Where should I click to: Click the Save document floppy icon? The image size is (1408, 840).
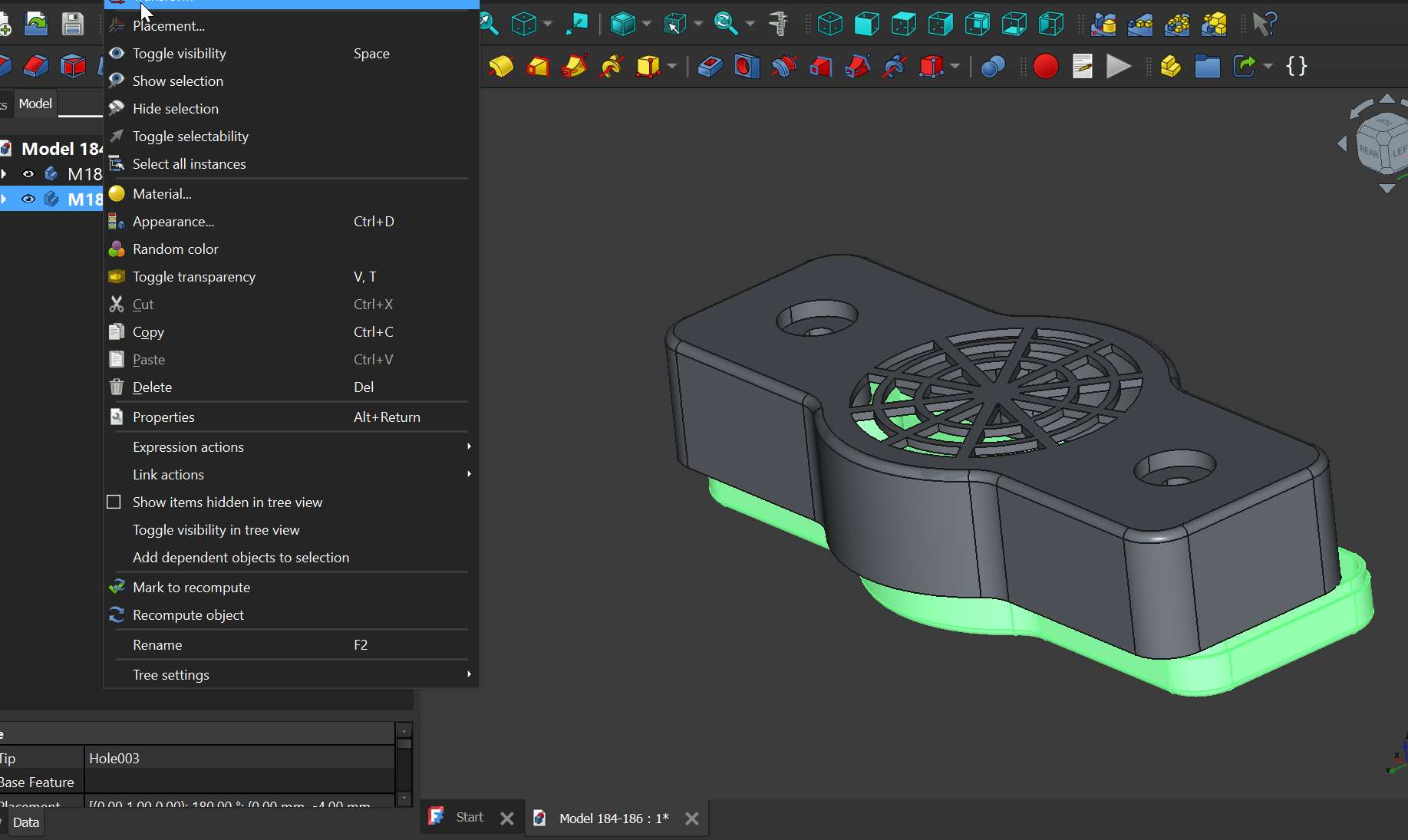click(x=72, y=24)
